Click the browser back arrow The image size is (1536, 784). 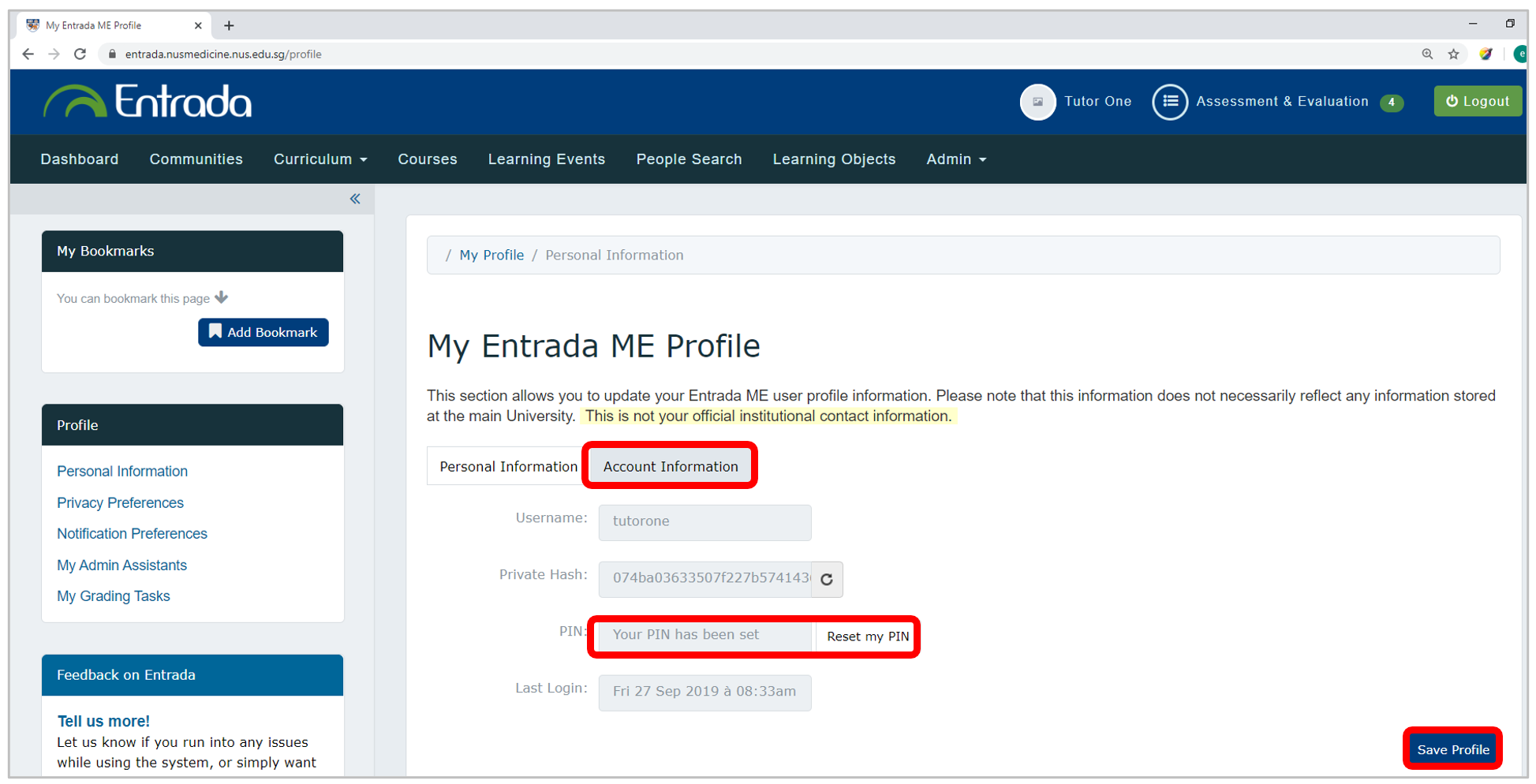coord(28,54)
